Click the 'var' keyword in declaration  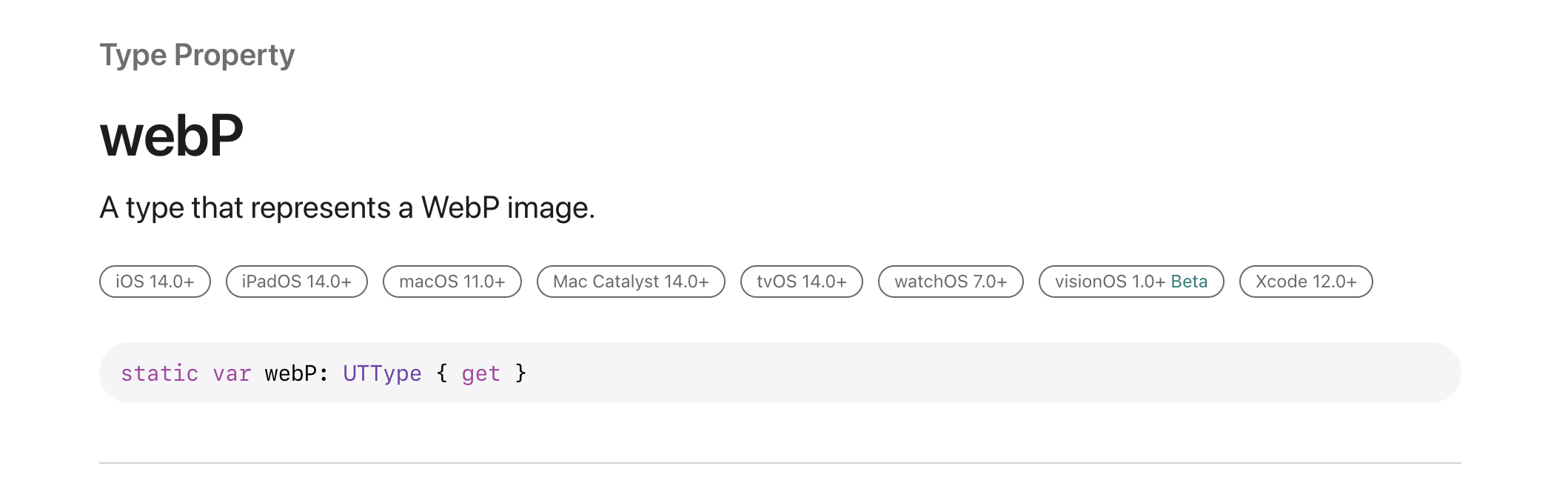point(232,373)
